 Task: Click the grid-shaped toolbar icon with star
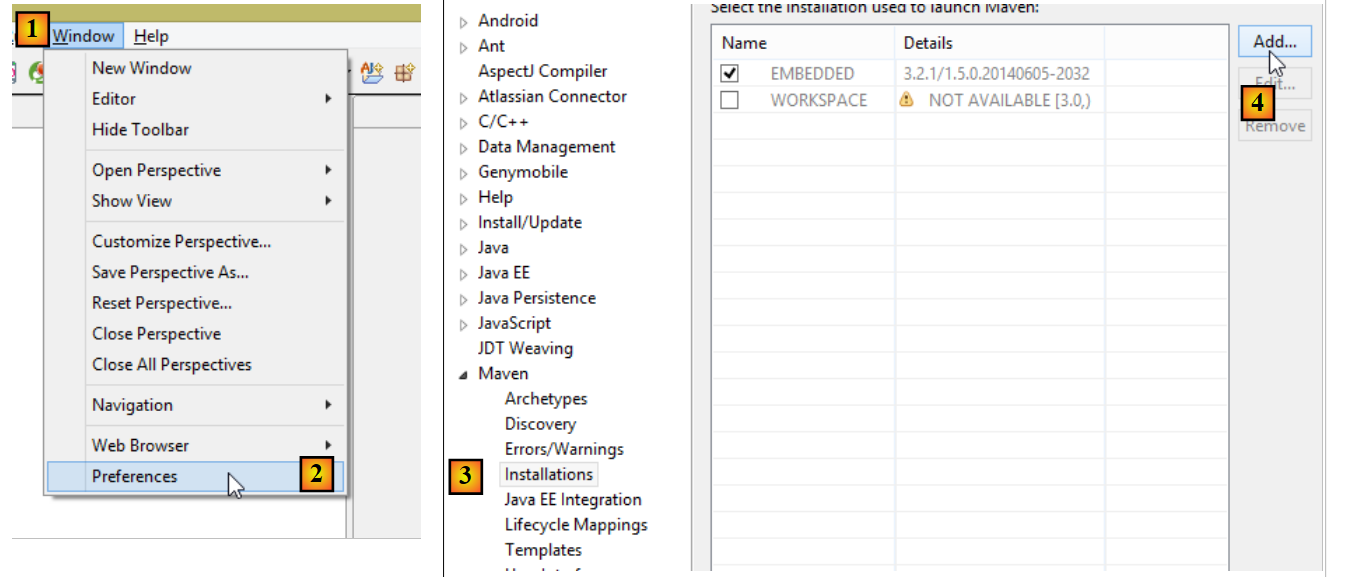pyautogui.click(x=404, y=72)
